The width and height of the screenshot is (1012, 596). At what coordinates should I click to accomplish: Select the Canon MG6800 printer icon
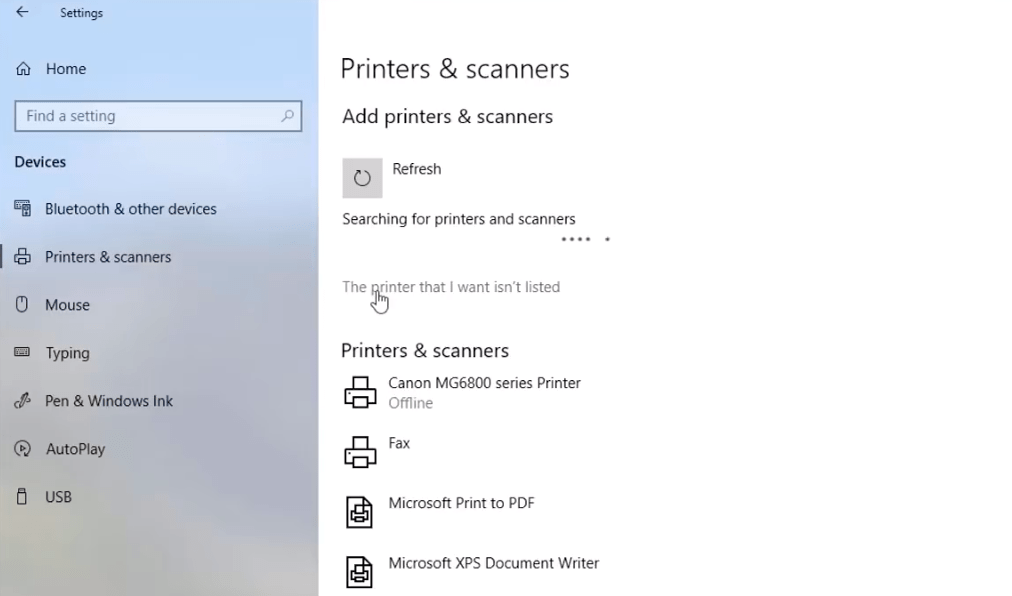click(360, 392)
